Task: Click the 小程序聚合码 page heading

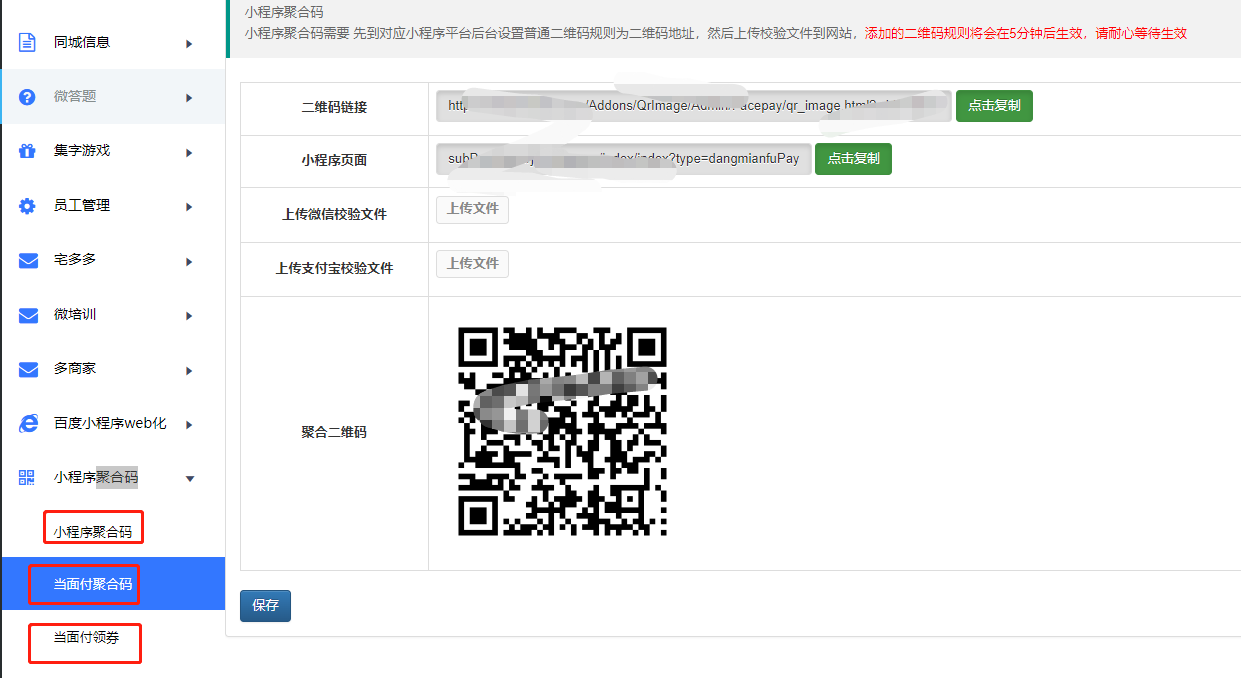Action: pyautogui.click(x=284, y=13)
